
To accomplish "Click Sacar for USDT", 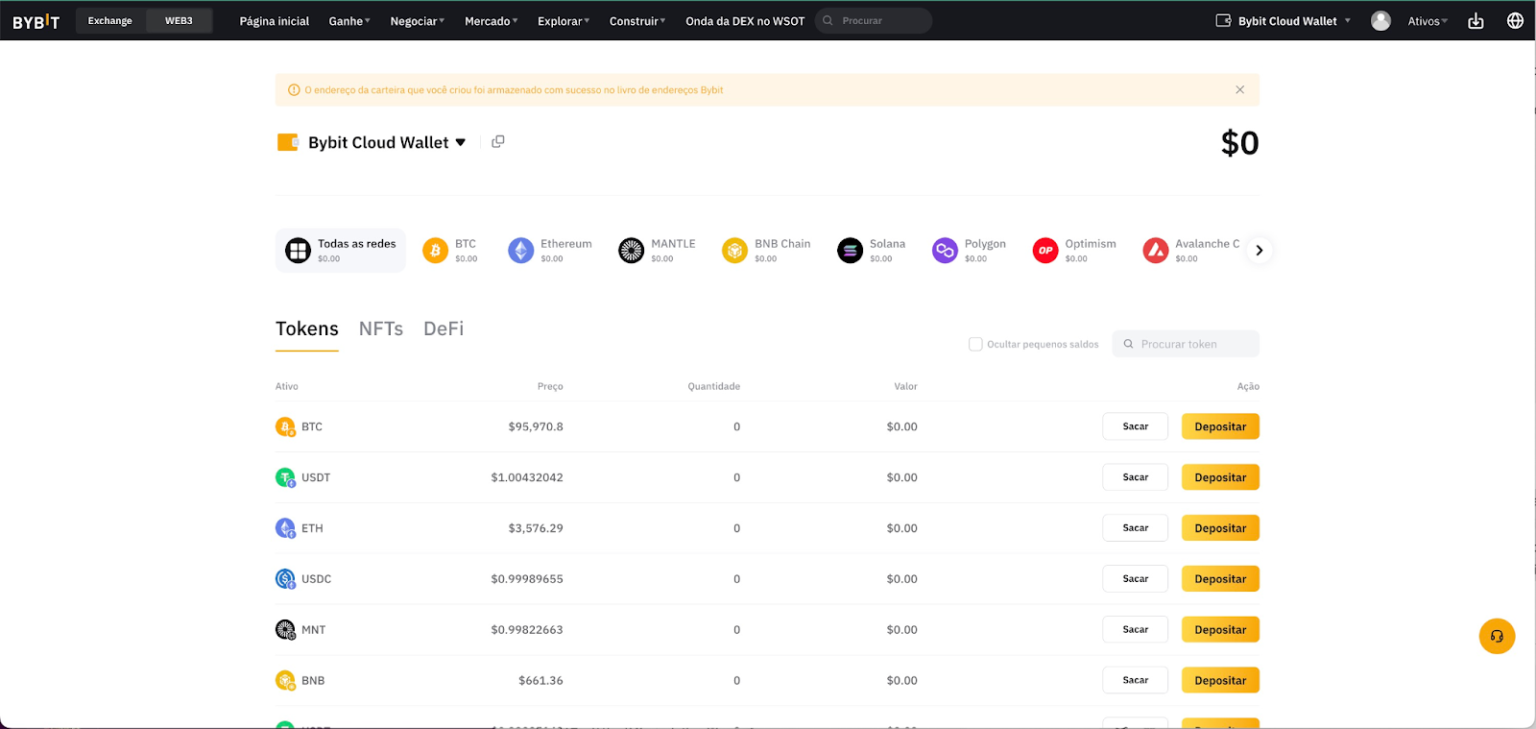I will pos(1135,477).
